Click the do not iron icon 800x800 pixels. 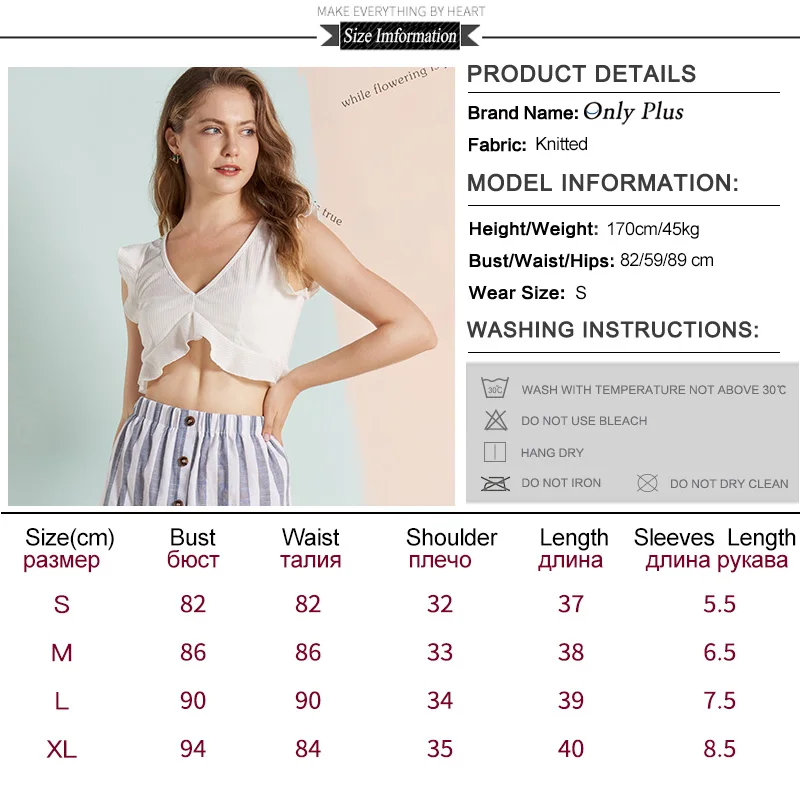tap(495, 483)
